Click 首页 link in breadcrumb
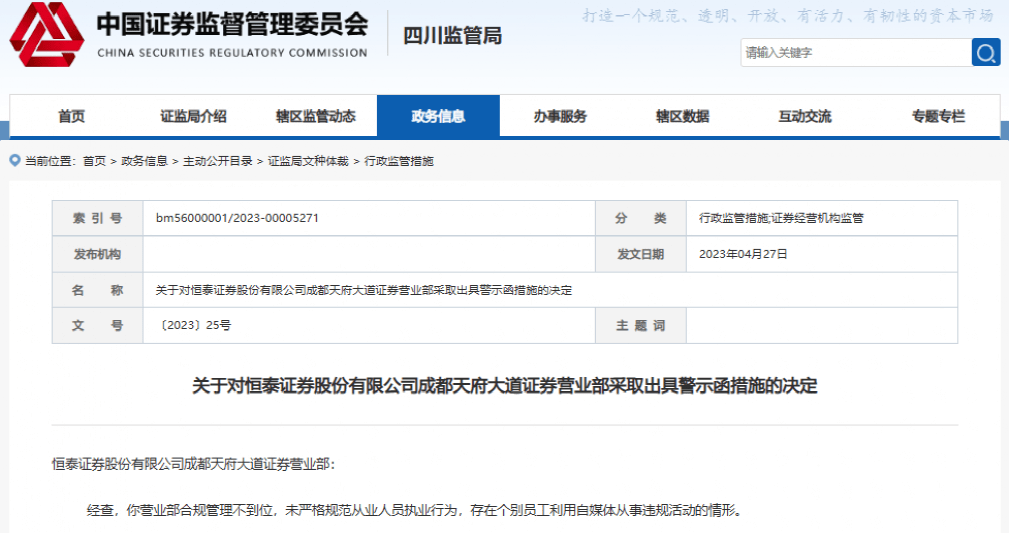 94,161
